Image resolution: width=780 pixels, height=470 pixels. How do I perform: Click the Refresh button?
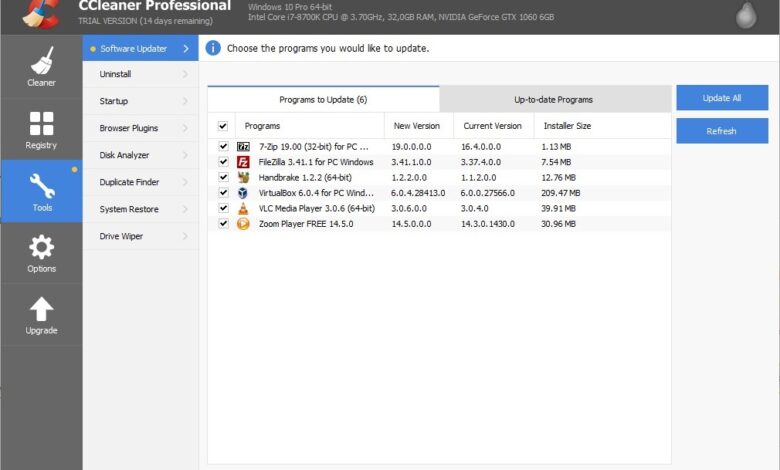pyautogui.click(x=721, y=131)
